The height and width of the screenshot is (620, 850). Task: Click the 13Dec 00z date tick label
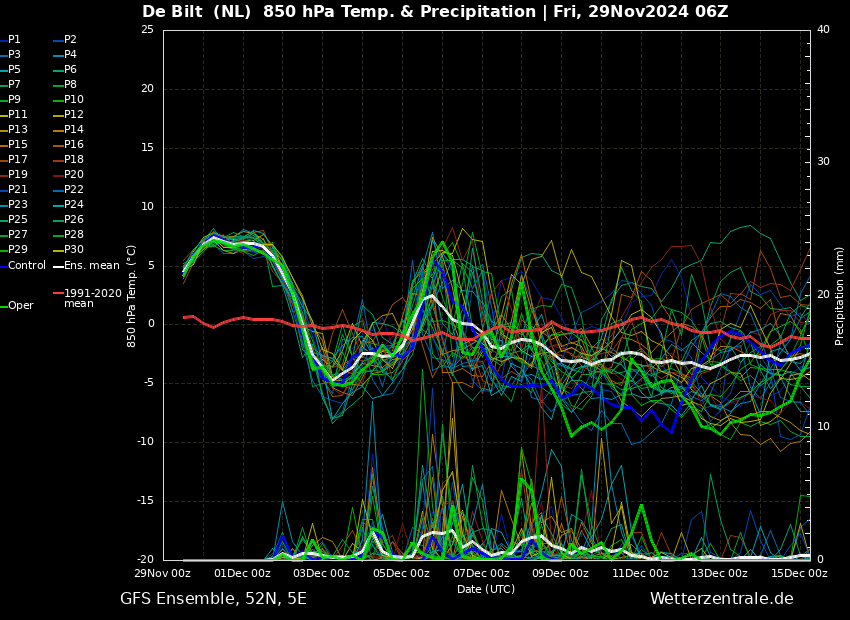[719, 573]
